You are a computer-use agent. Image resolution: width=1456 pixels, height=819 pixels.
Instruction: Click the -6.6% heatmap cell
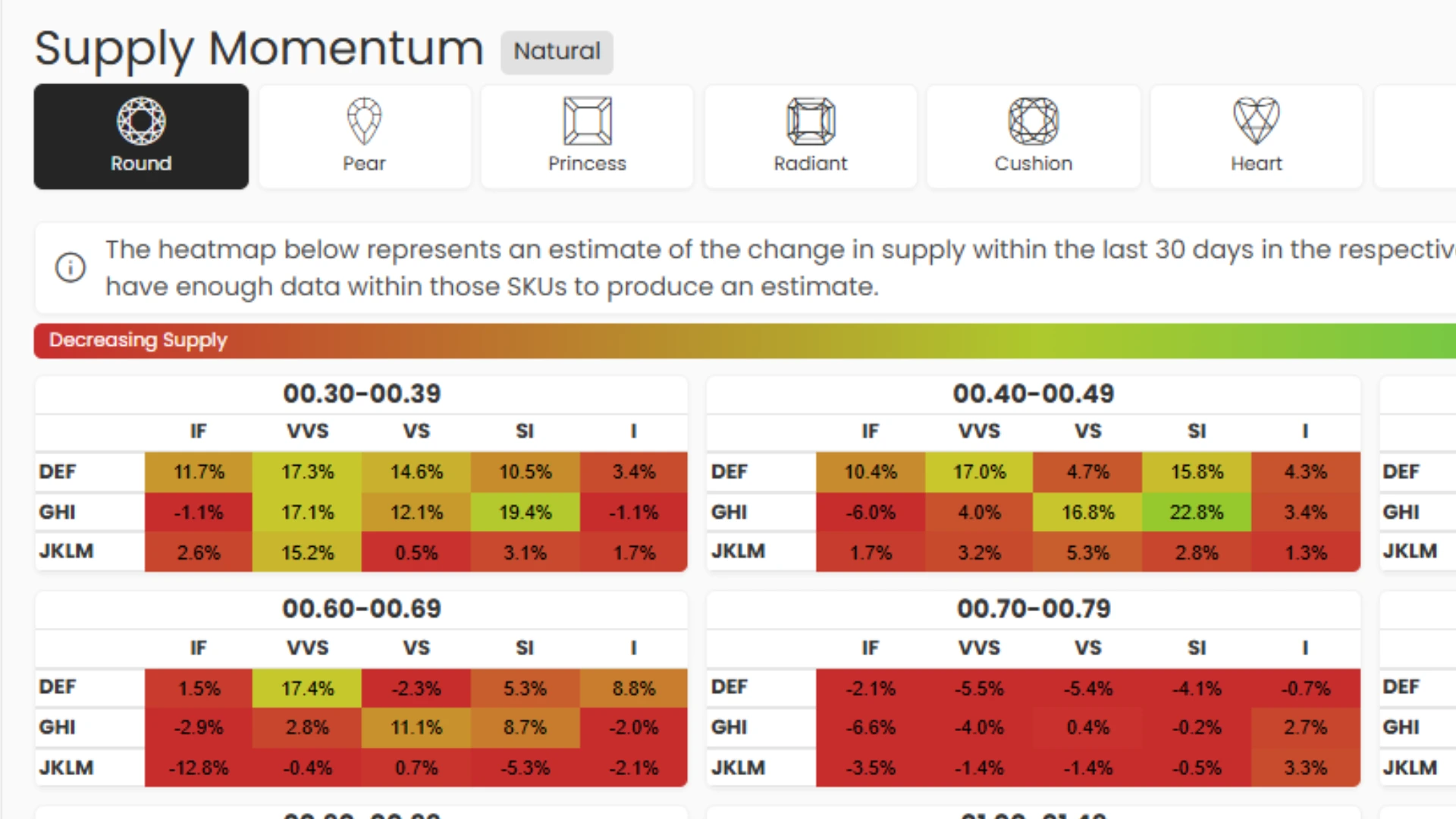871,727
